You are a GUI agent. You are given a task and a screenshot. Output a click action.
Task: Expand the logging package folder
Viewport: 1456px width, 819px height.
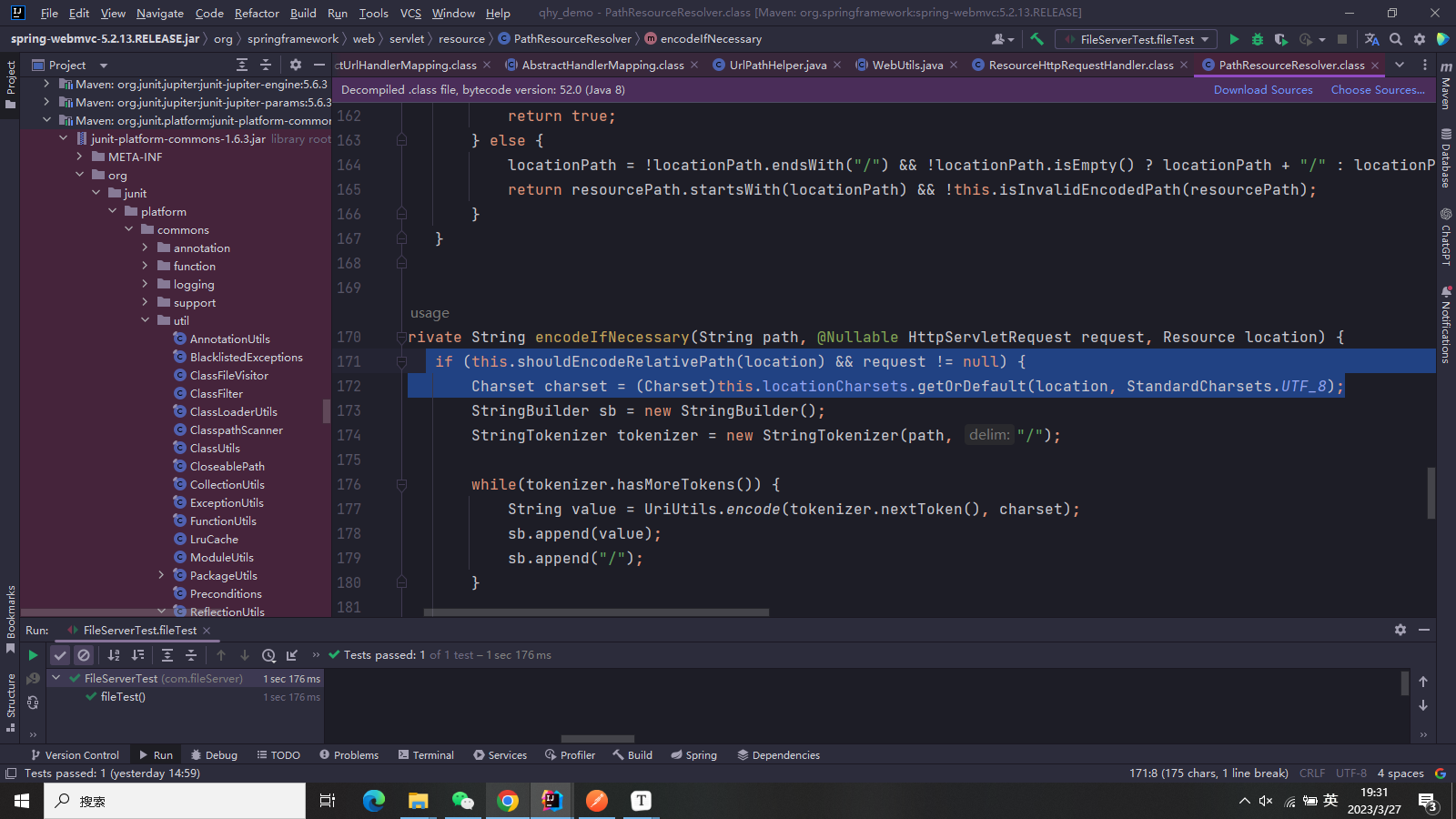pos(146,284)
